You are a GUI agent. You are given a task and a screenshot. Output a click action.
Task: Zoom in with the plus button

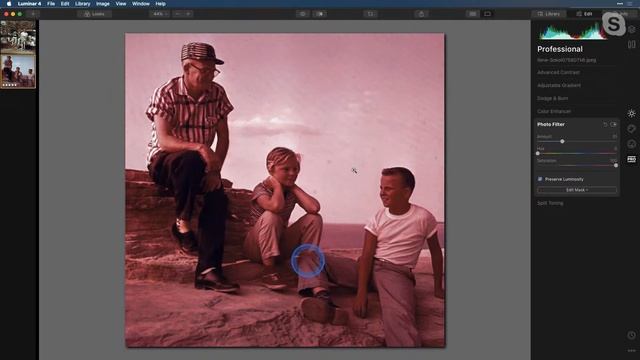point(188,14)
